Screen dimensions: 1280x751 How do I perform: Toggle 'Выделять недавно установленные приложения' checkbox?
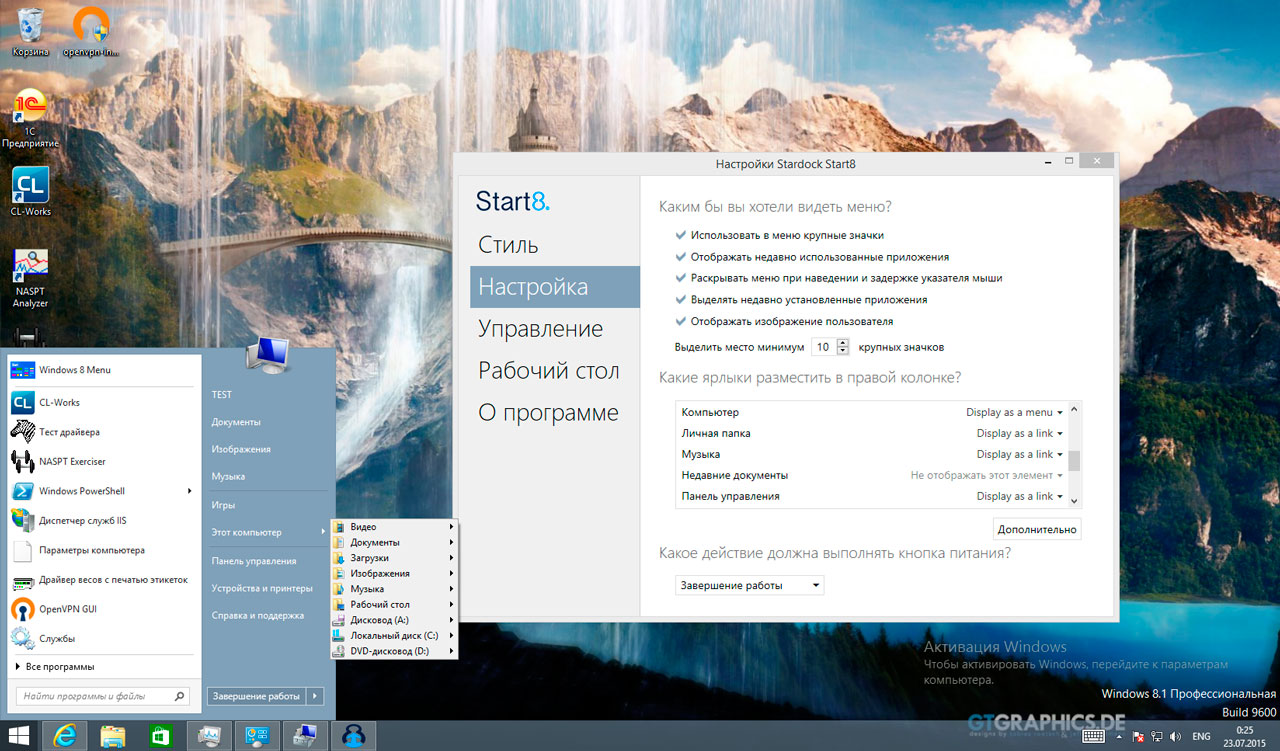[681, 300]
